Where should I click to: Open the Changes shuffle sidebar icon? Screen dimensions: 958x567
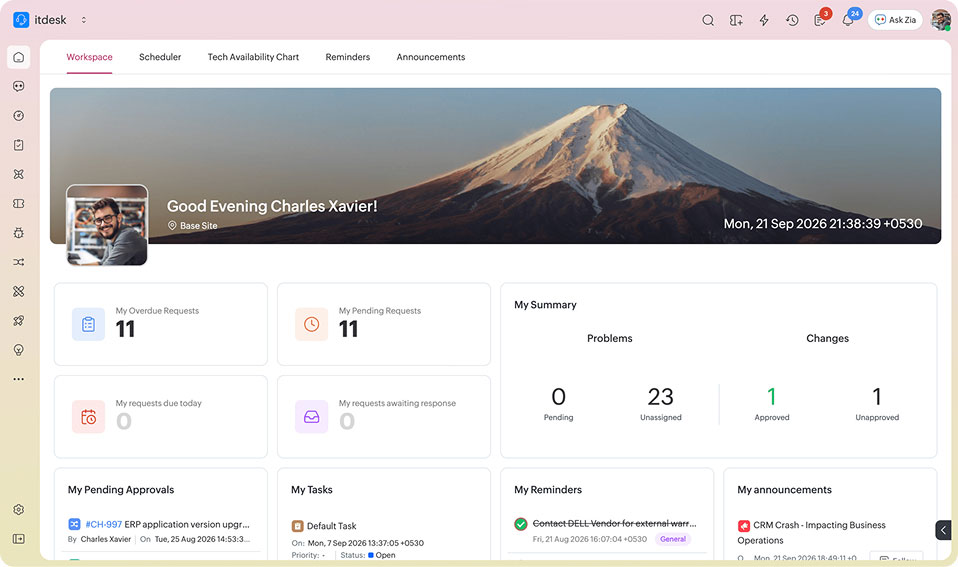coord(19,262)
